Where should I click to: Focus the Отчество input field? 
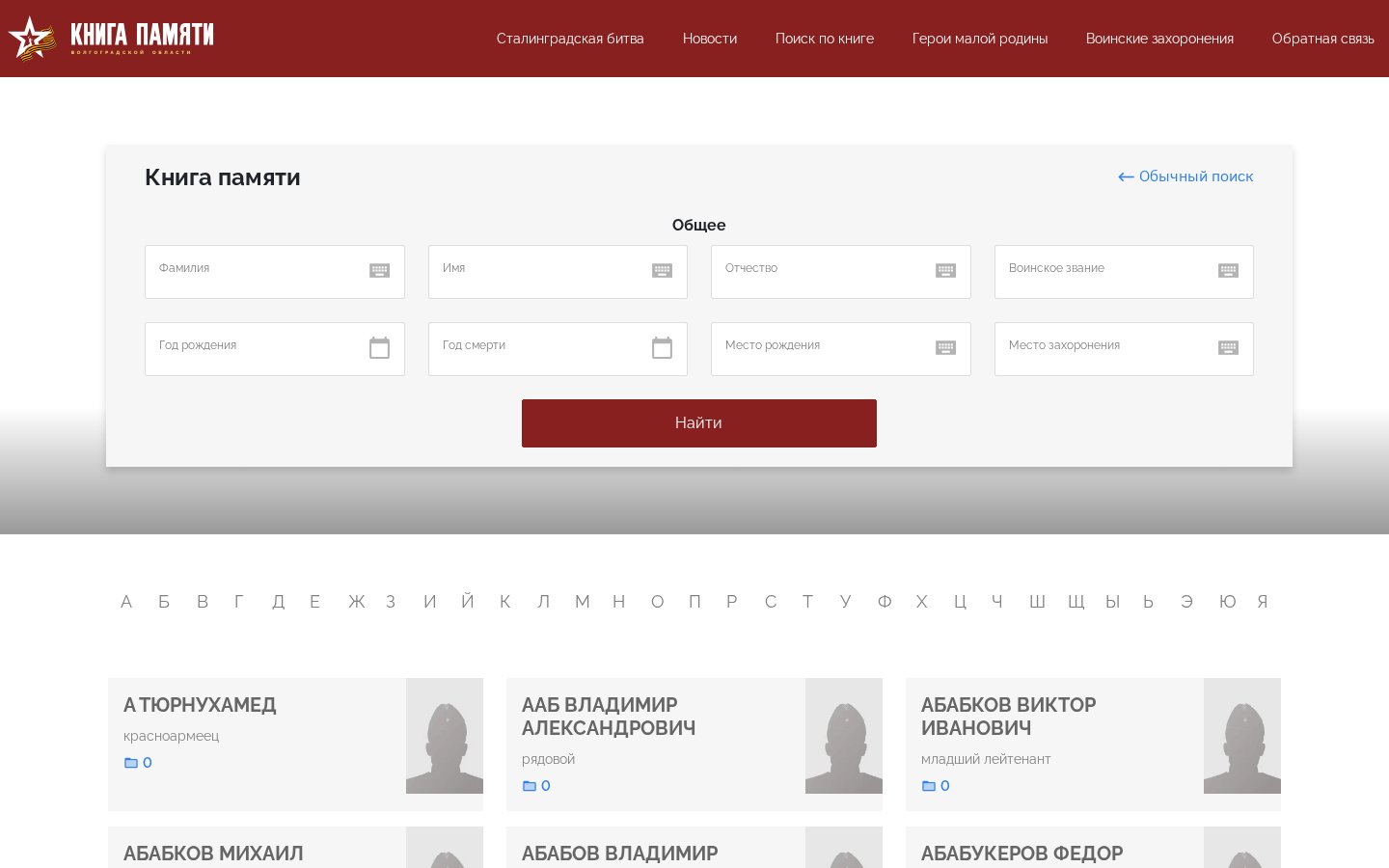tap(841, 272)
